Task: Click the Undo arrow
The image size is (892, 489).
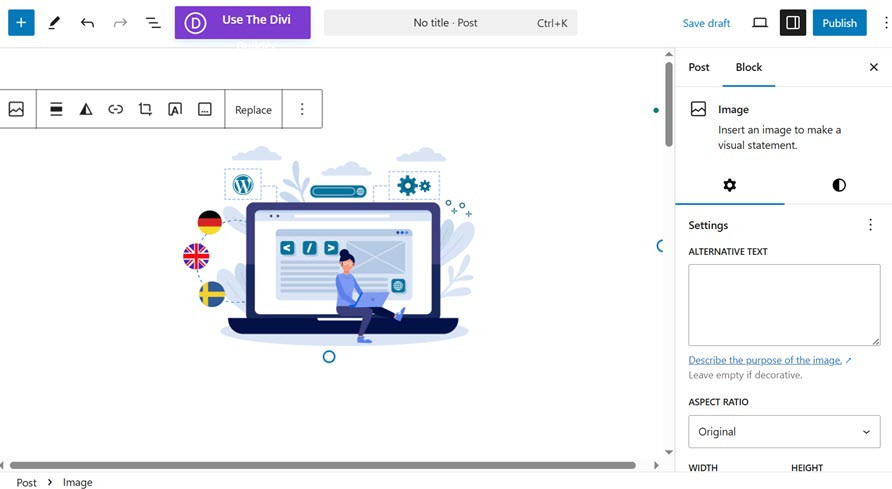Action: pos(87,23)
